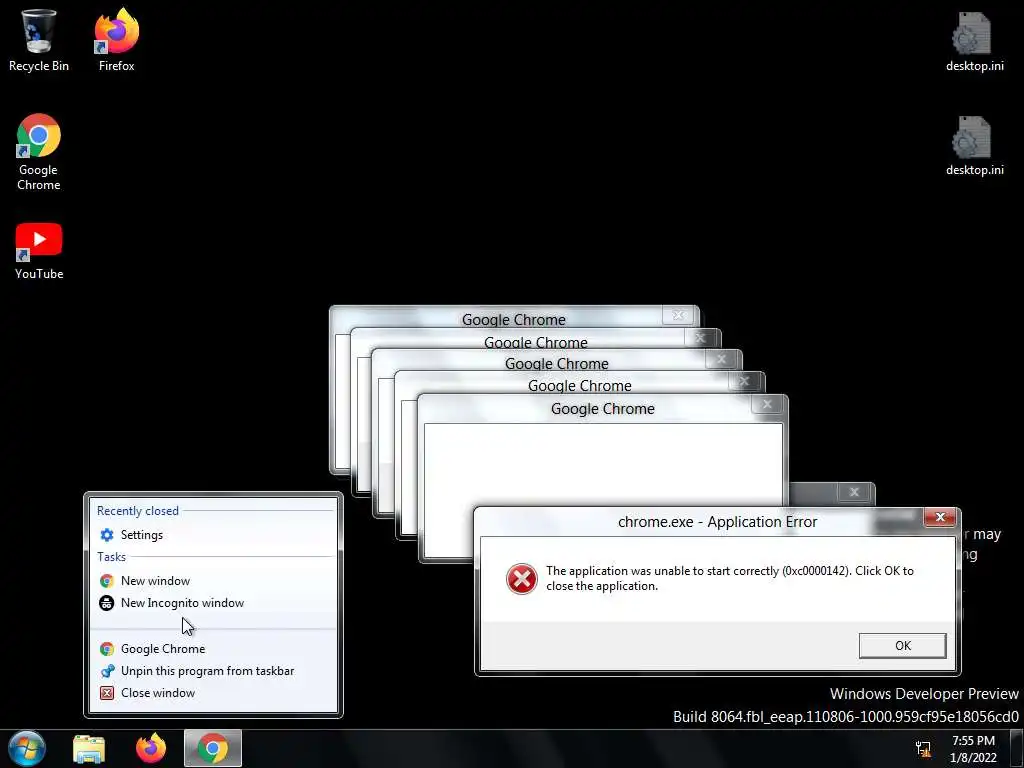Viewport: 1024px width, 768px height.
Task: Open the network tray icon
Action: 923,749
